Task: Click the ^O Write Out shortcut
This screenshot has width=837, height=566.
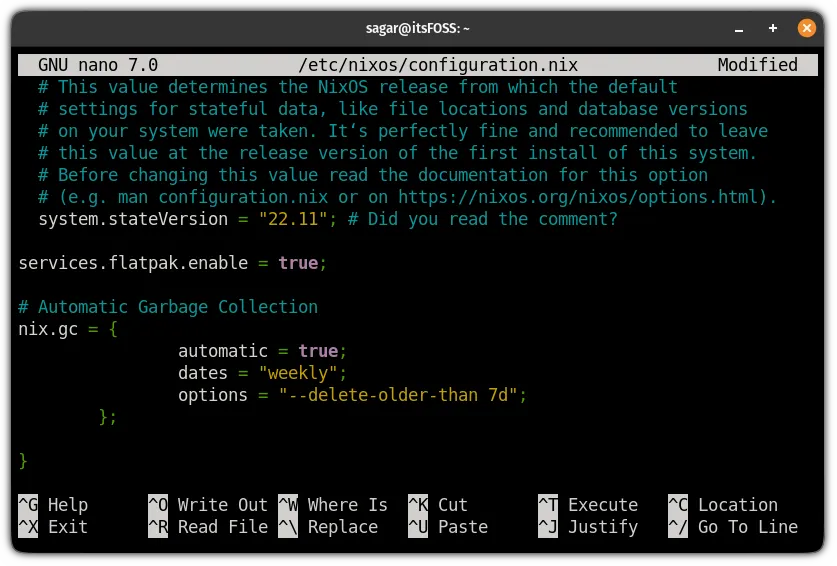Action: click(208, 505)
